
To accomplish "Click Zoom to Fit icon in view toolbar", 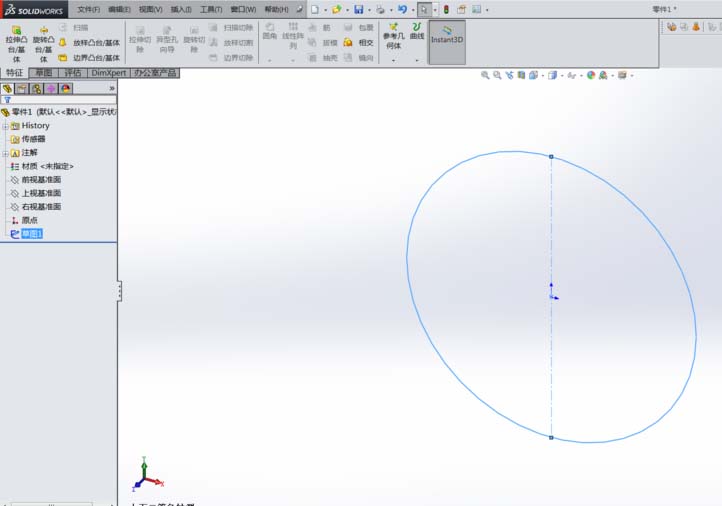I will coord(485,75).
